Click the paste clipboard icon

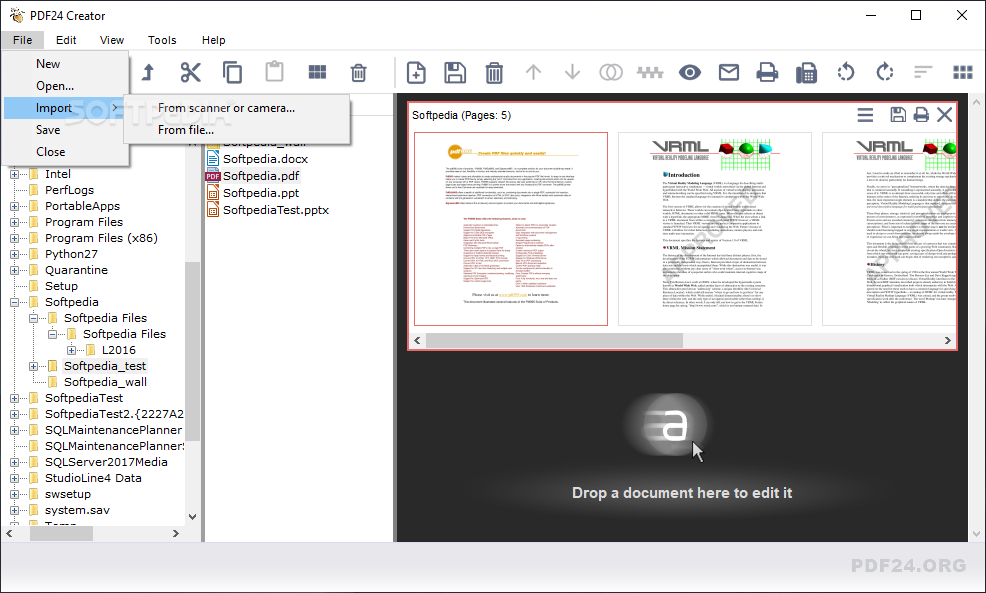click(274, 72)
